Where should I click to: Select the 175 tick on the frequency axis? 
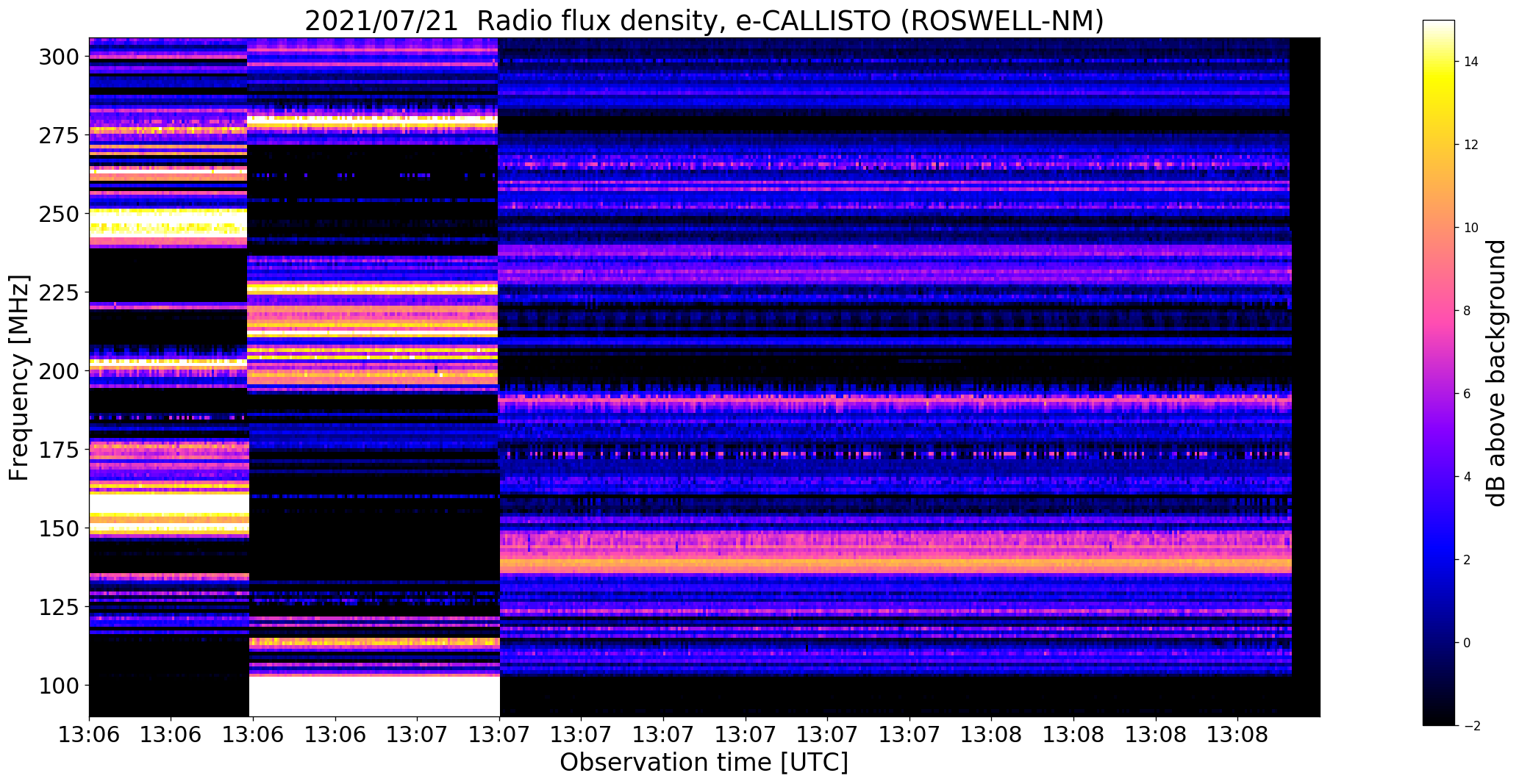[60, 450]
